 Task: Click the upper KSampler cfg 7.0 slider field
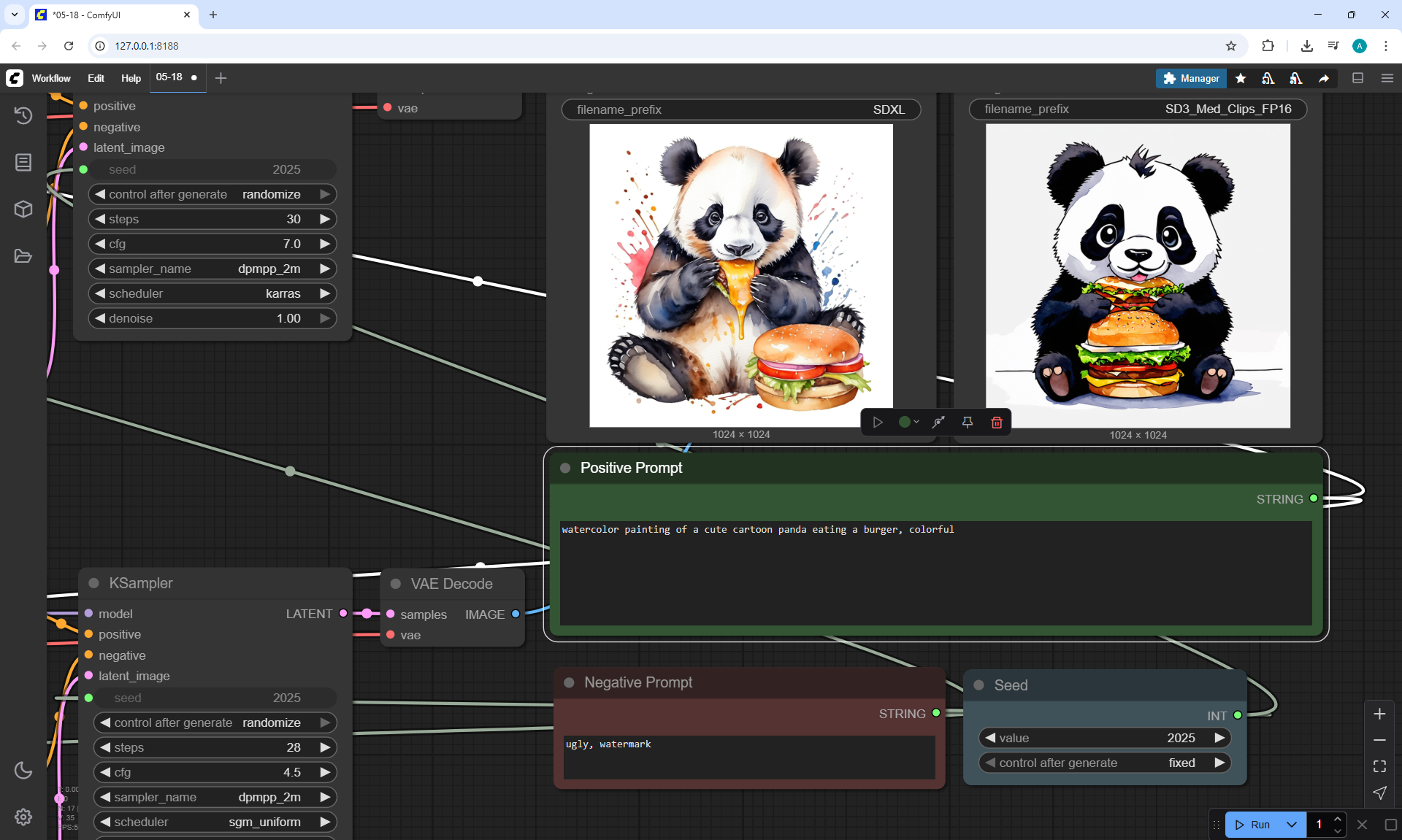click(212, 244)
